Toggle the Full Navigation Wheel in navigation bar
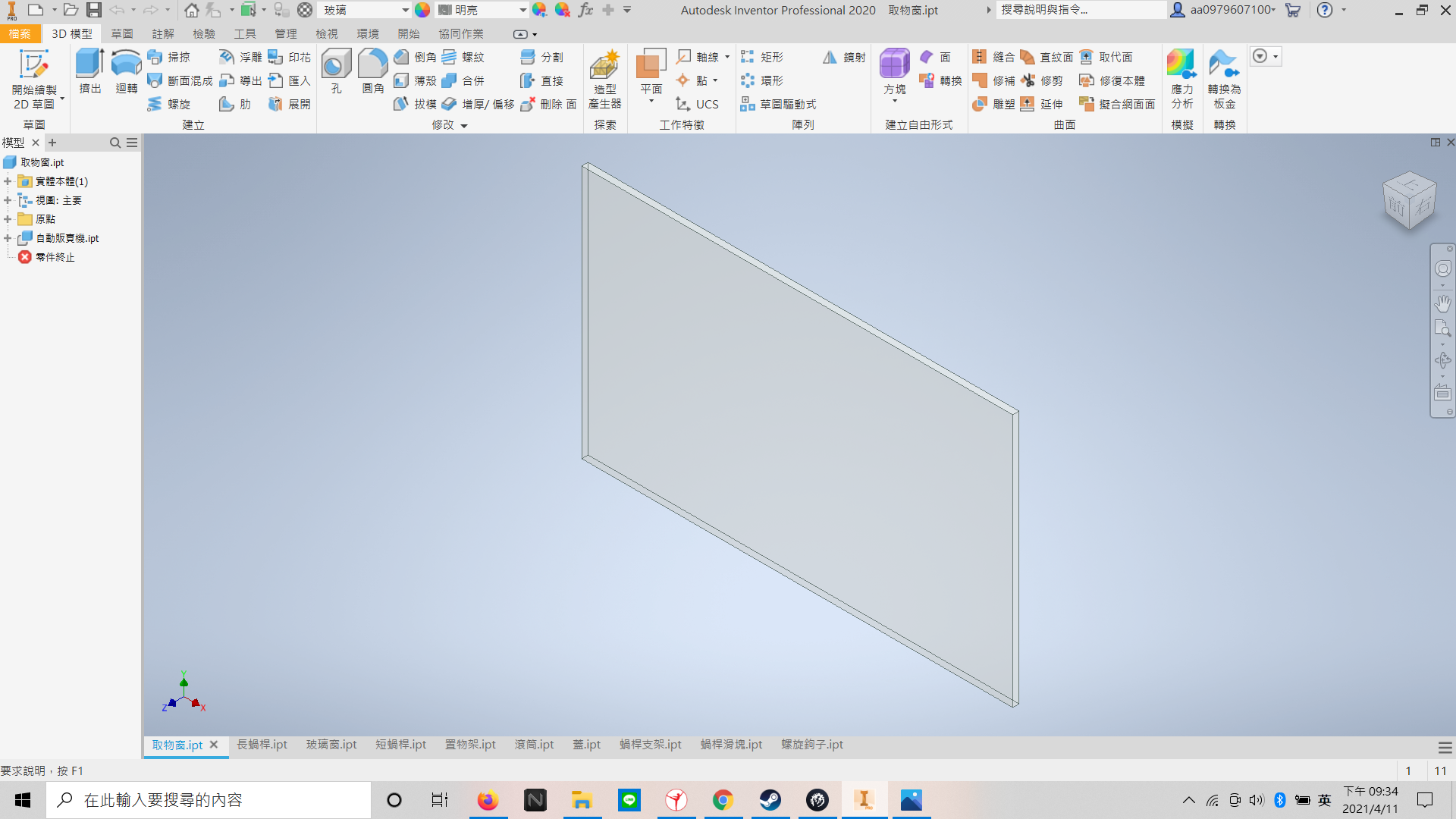Screen dimensions: 1456x819 (1442, 268)
